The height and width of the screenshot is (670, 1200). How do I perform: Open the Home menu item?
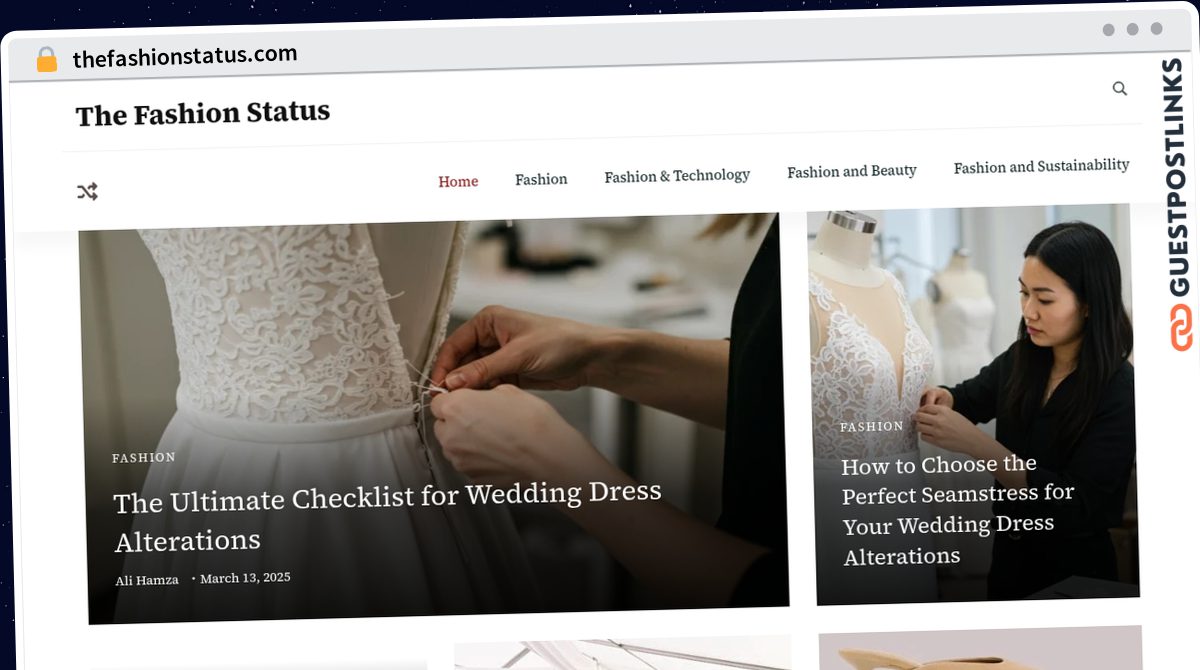pyautogui.click(x=458, y=181)
